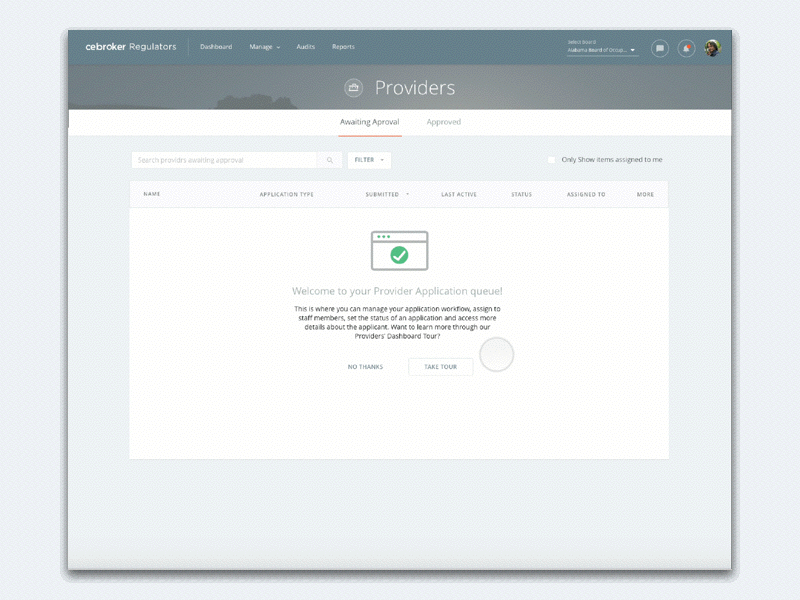The height and width of the screenshot is (600, 800).
Task: Open the Reports menu item
Action: click(x=343, y=46)
